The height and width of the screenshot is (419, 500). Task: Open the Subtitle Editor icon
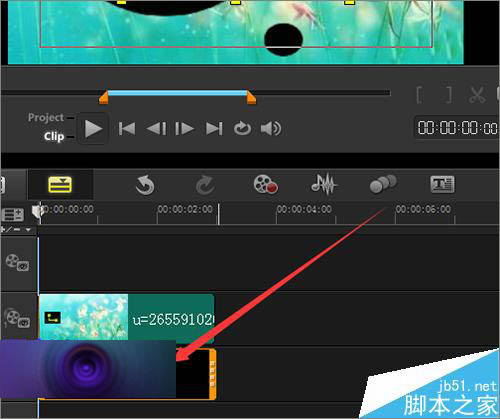tap(442, 184)
